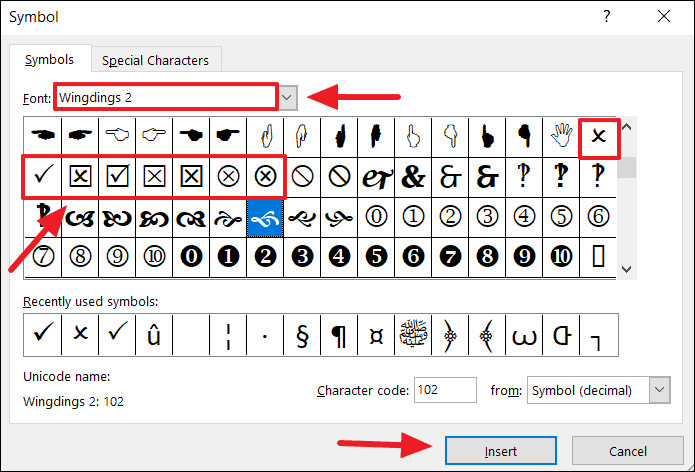Select the black circled number 2 symbol
This screenshot has width=695, height=472.
click(x=265, y=256)
